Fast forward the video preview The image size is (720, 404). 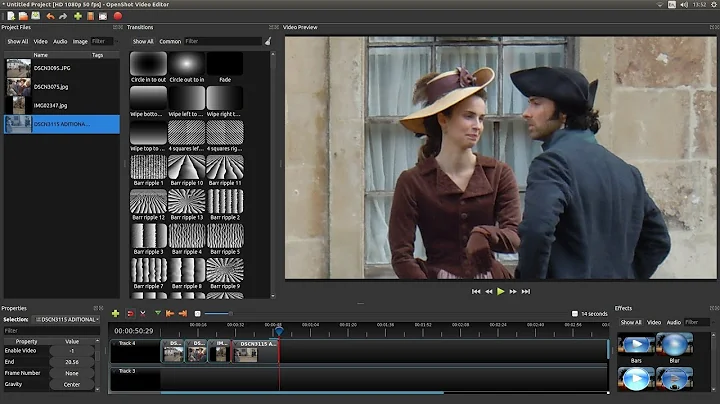pos(513,292)
